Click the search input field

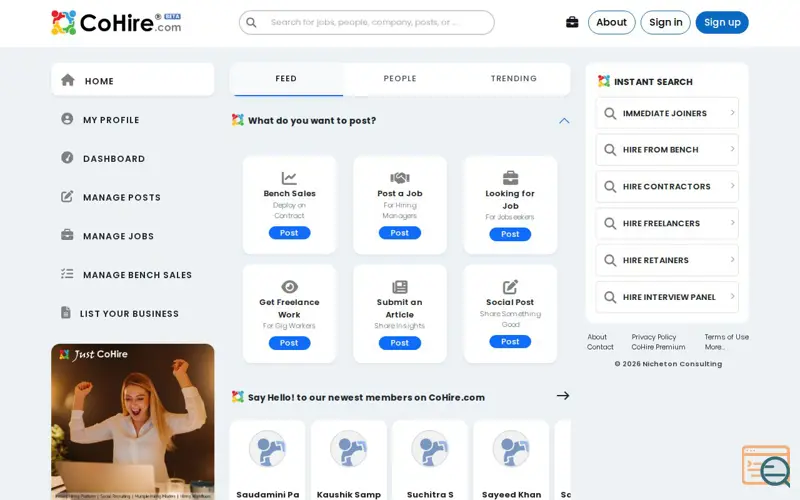367,22
